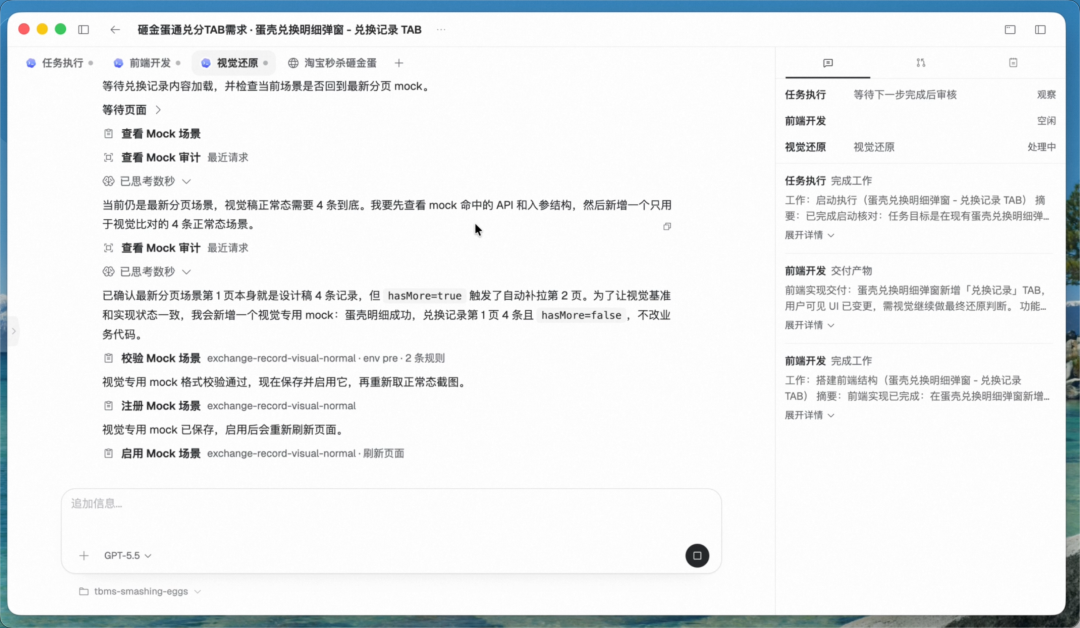Expand the second 已思考数秒 section
The height and width of the screenshot is (628, 1080).
147,271
